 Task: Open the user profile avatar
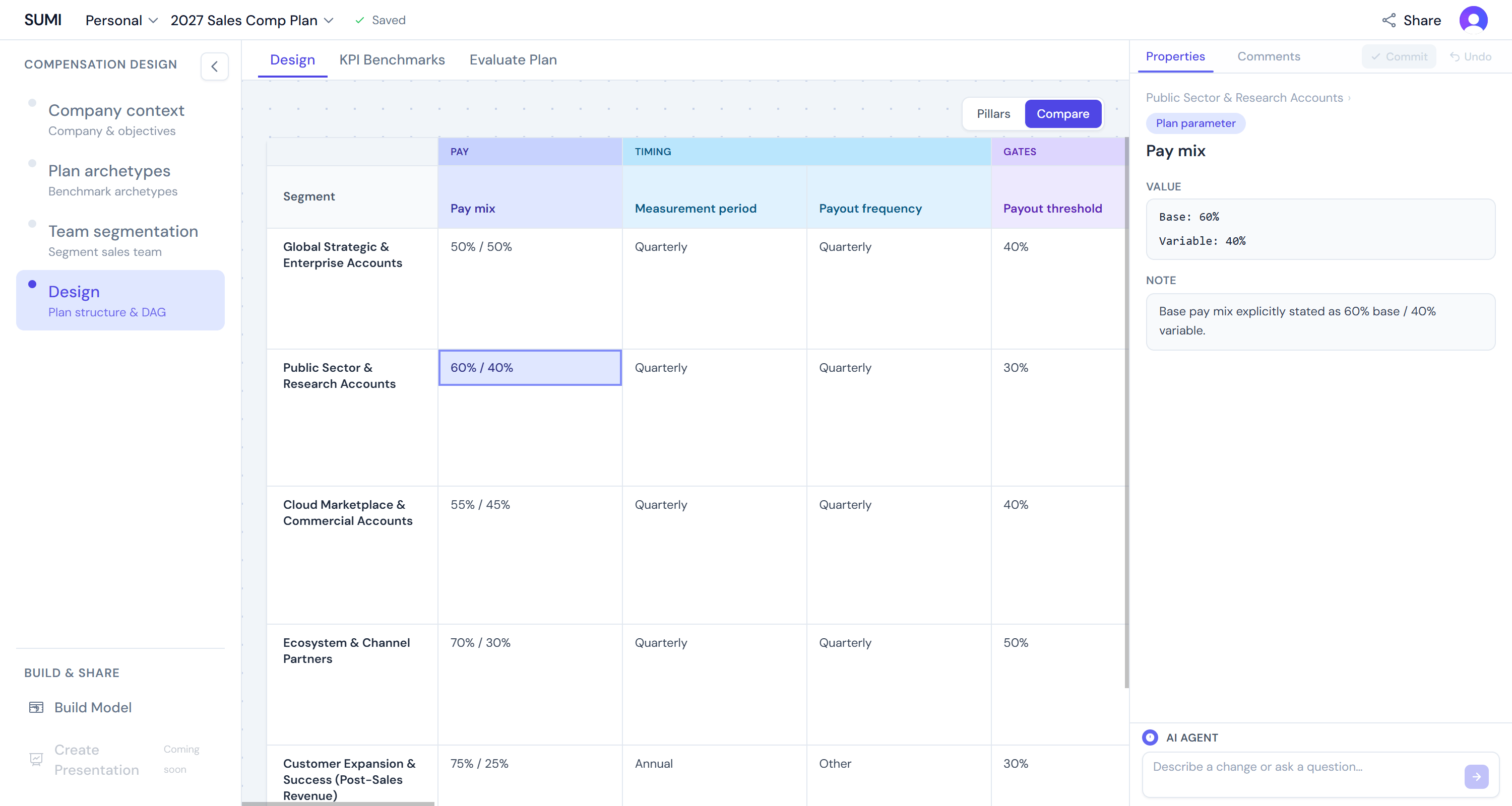click(x=1473, y=21)
